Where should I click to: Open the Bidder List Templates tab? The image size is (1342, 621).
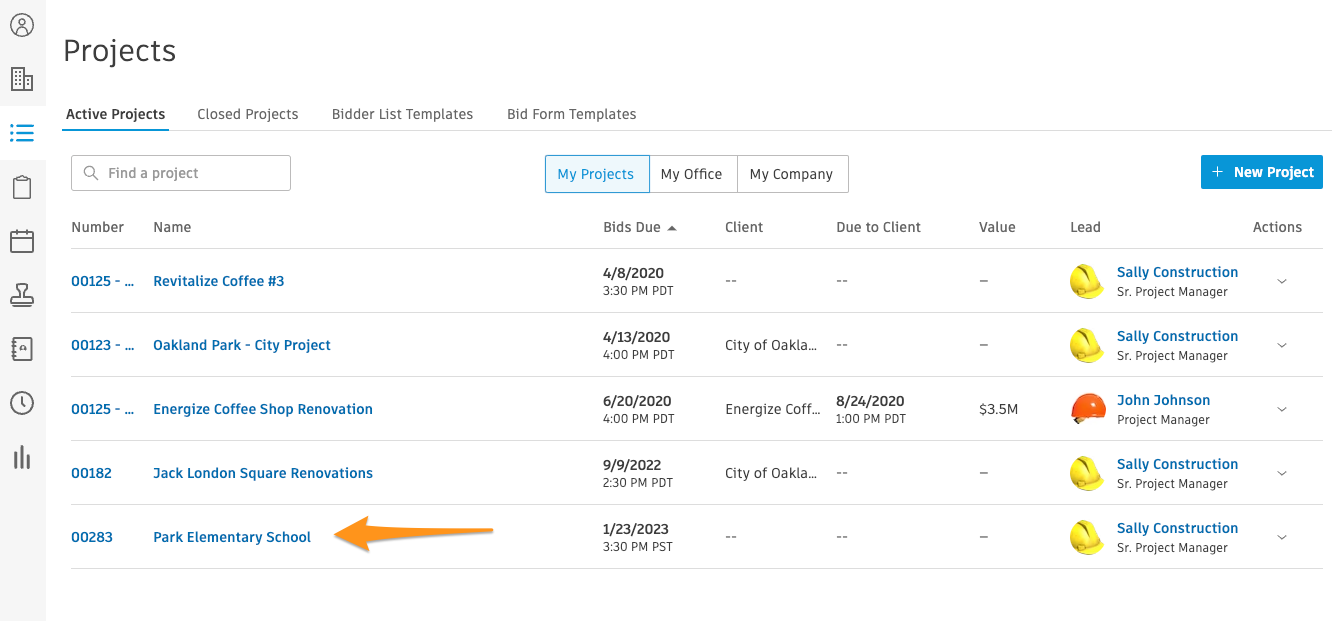pyautogui.click(x=403, y=114)
